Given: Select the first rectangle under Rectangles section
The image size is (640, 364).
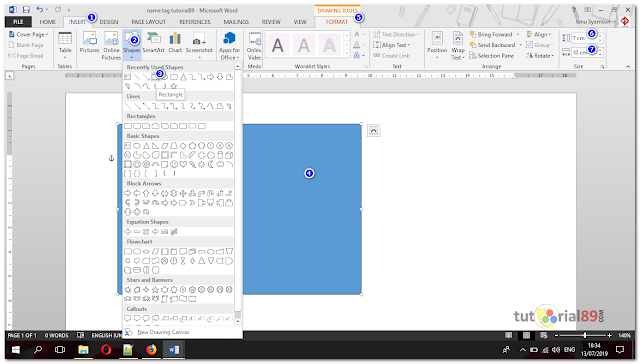Looking at the screenshot, I should 128,126.
